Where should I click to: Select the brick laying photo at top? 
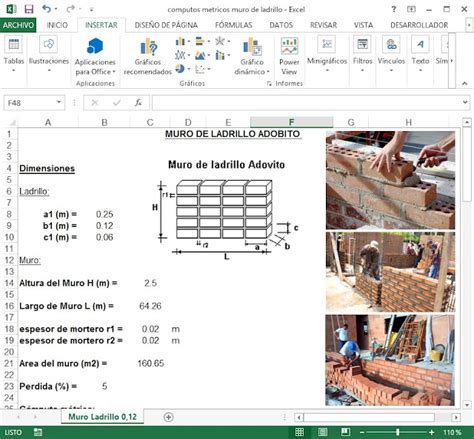(390, 180)
